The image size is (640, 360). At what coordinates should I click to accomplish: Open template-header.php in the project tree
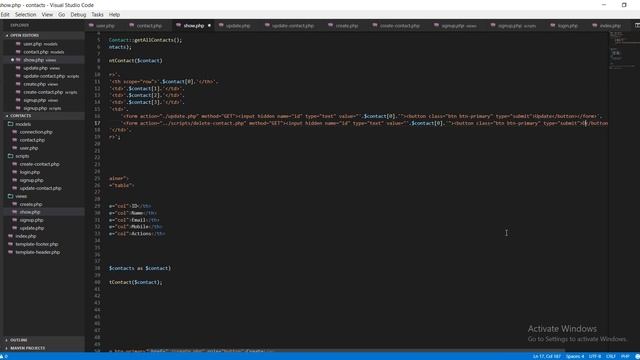pyautogui.click(x=38, y=252)
